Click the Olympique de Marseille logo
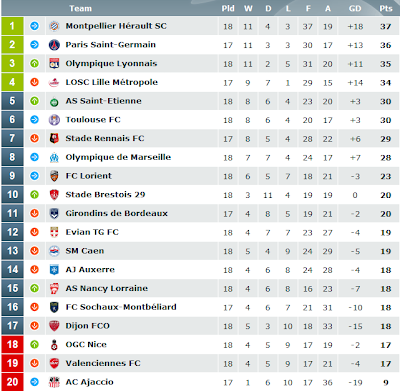This screenshot has height=391, width=400. pyautogui.click(x=54, y=157)
